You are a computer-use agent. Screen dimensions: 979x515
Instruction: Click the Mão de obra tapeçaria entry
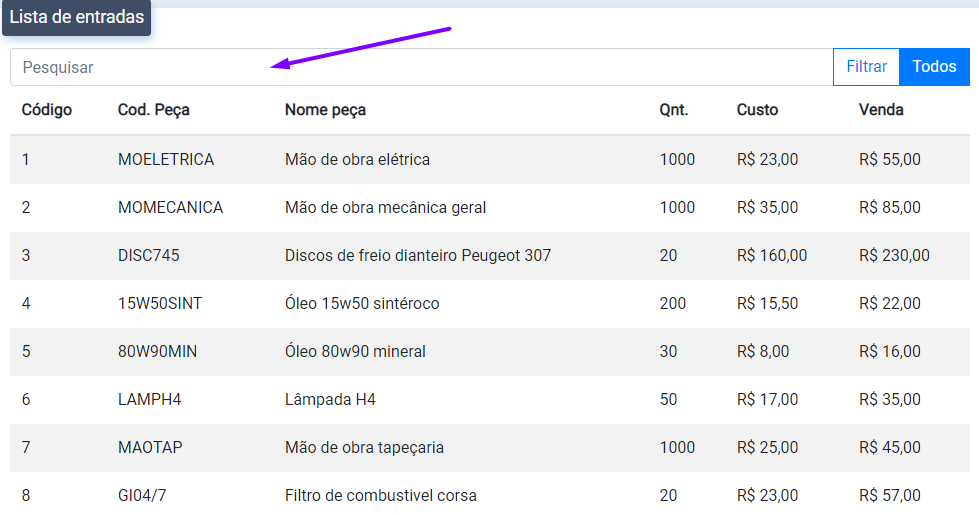point(364,448)
